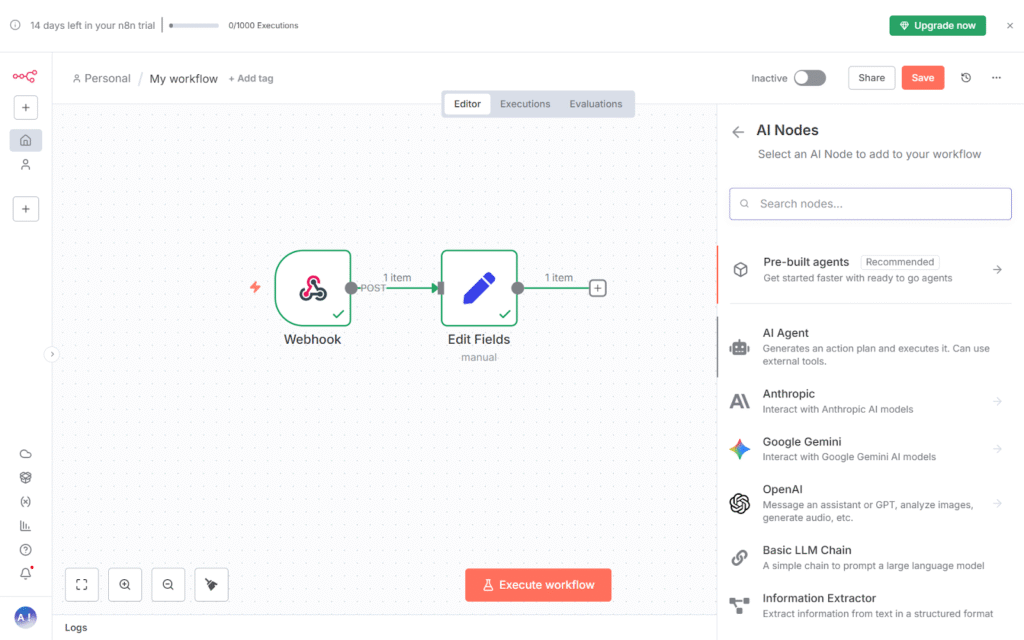This screenshot has height=640, width=1024.
Task: Toggle the Inactive workflow switch on
Action: click(x=810, y=78)
